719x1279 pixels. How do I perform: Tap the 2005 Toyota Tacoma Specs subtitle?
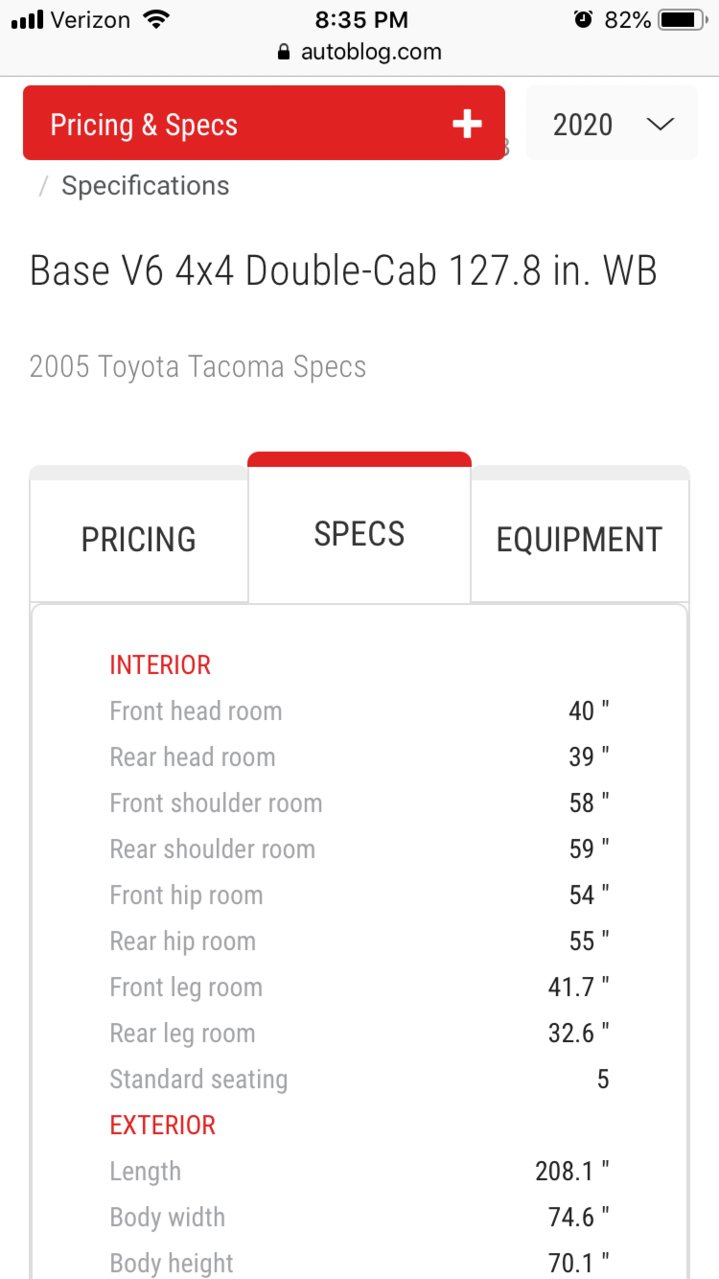click(198, 367)
